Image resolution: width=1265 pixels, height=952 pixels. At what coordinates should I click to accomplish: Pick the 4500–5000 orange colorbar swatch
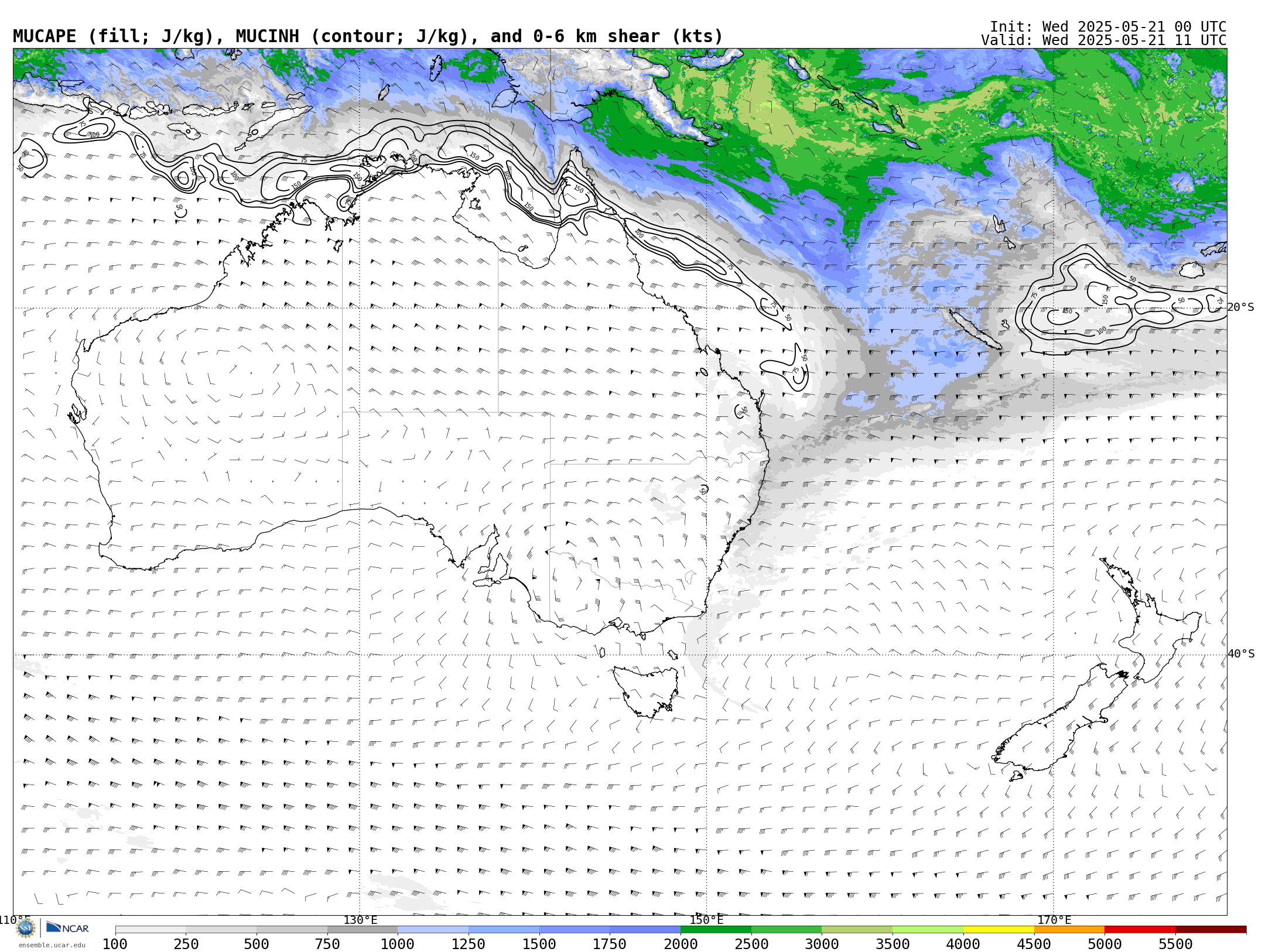click(1069, 930)
